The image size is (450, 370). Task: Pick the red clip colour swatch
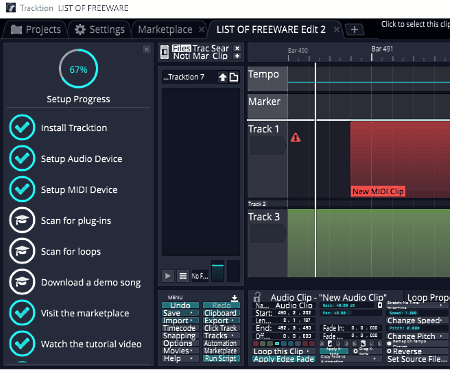256,343
